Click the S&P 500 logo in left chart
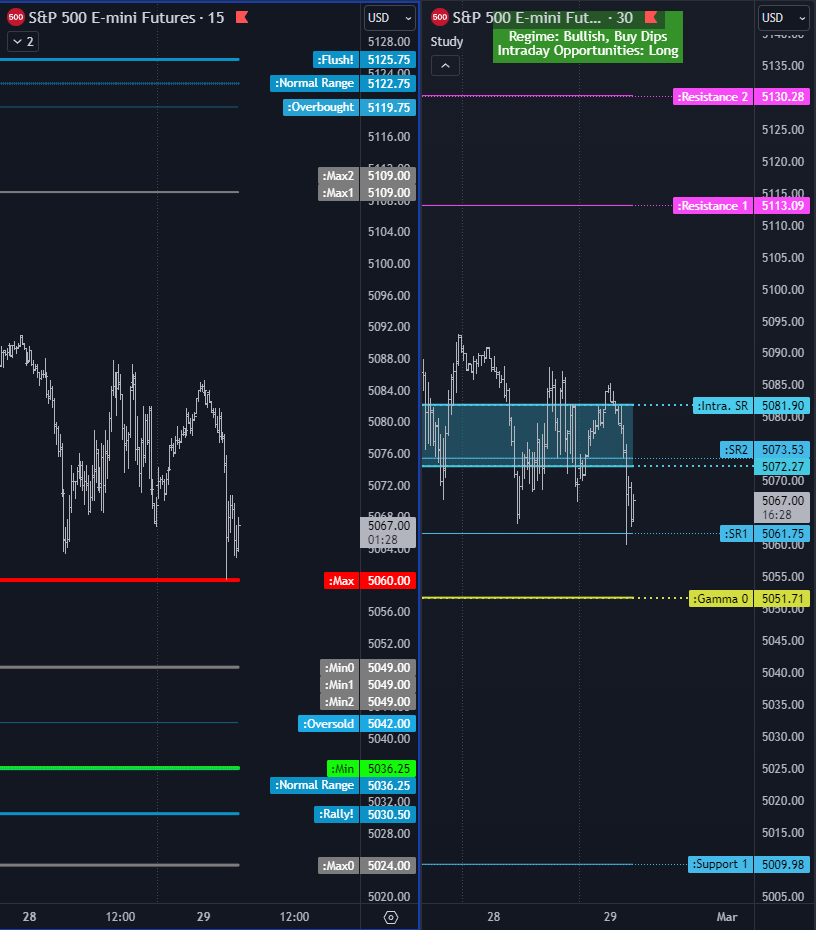816x930 pixels. coord(16,17)
